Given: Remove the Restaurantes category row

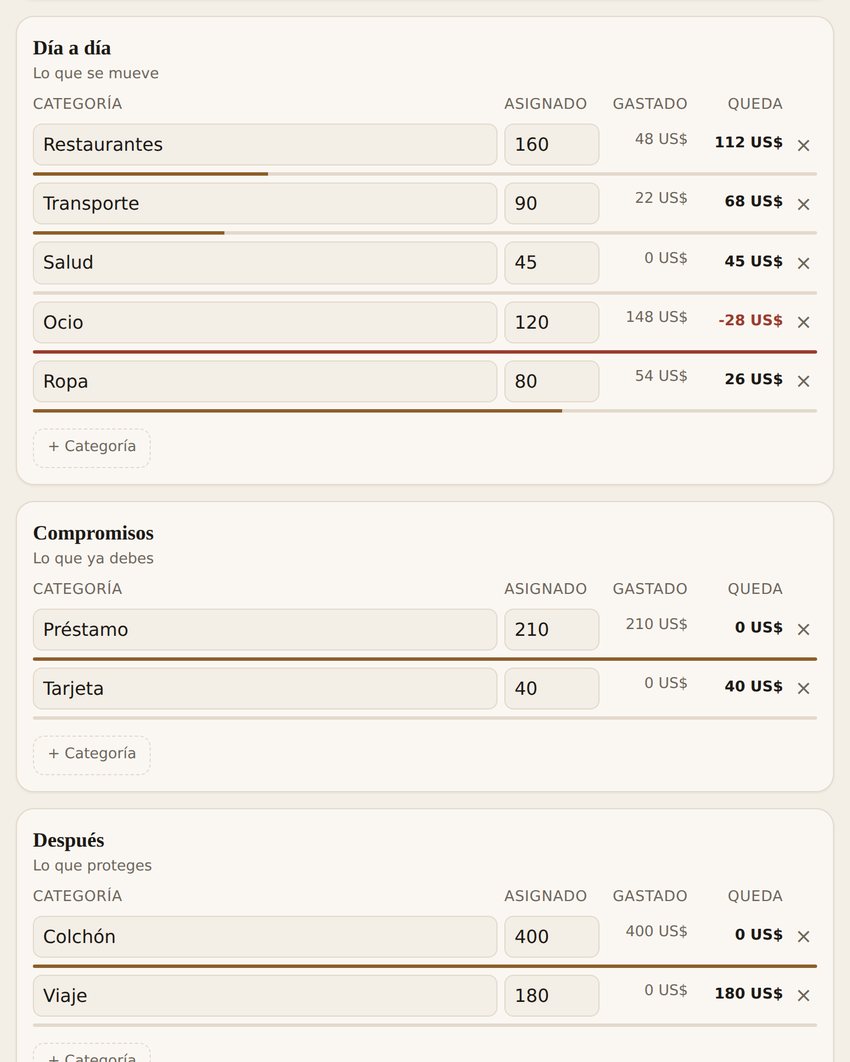Looking at the screenshot, I should (803, 145).
